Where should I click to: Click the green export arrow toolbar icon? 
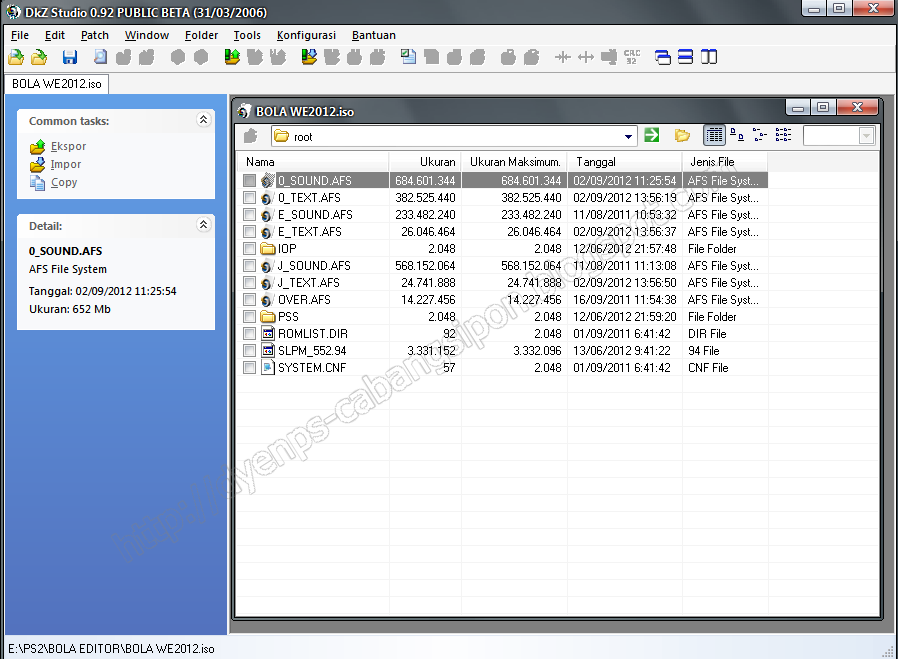pos(232,57)
